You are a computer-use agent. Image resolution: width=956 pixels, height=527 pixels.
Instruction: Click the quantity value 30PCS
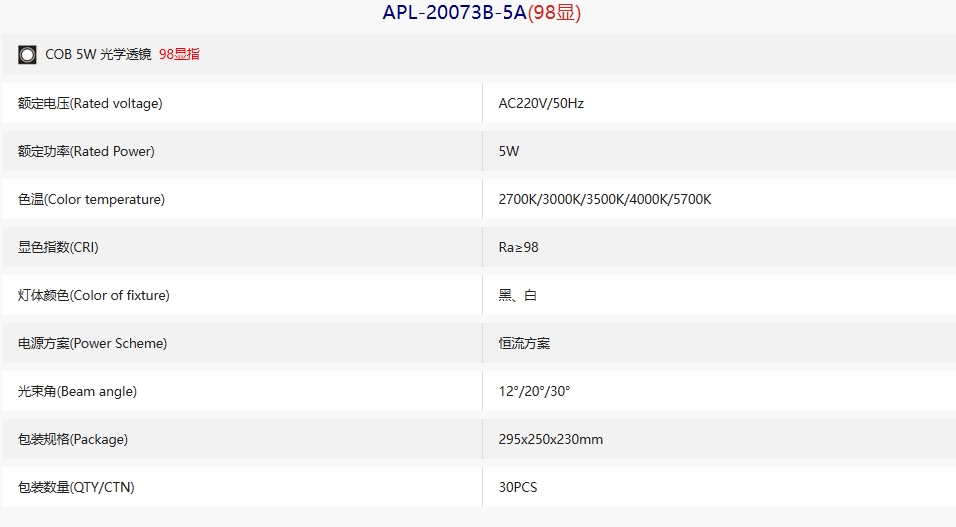[518, 487]
